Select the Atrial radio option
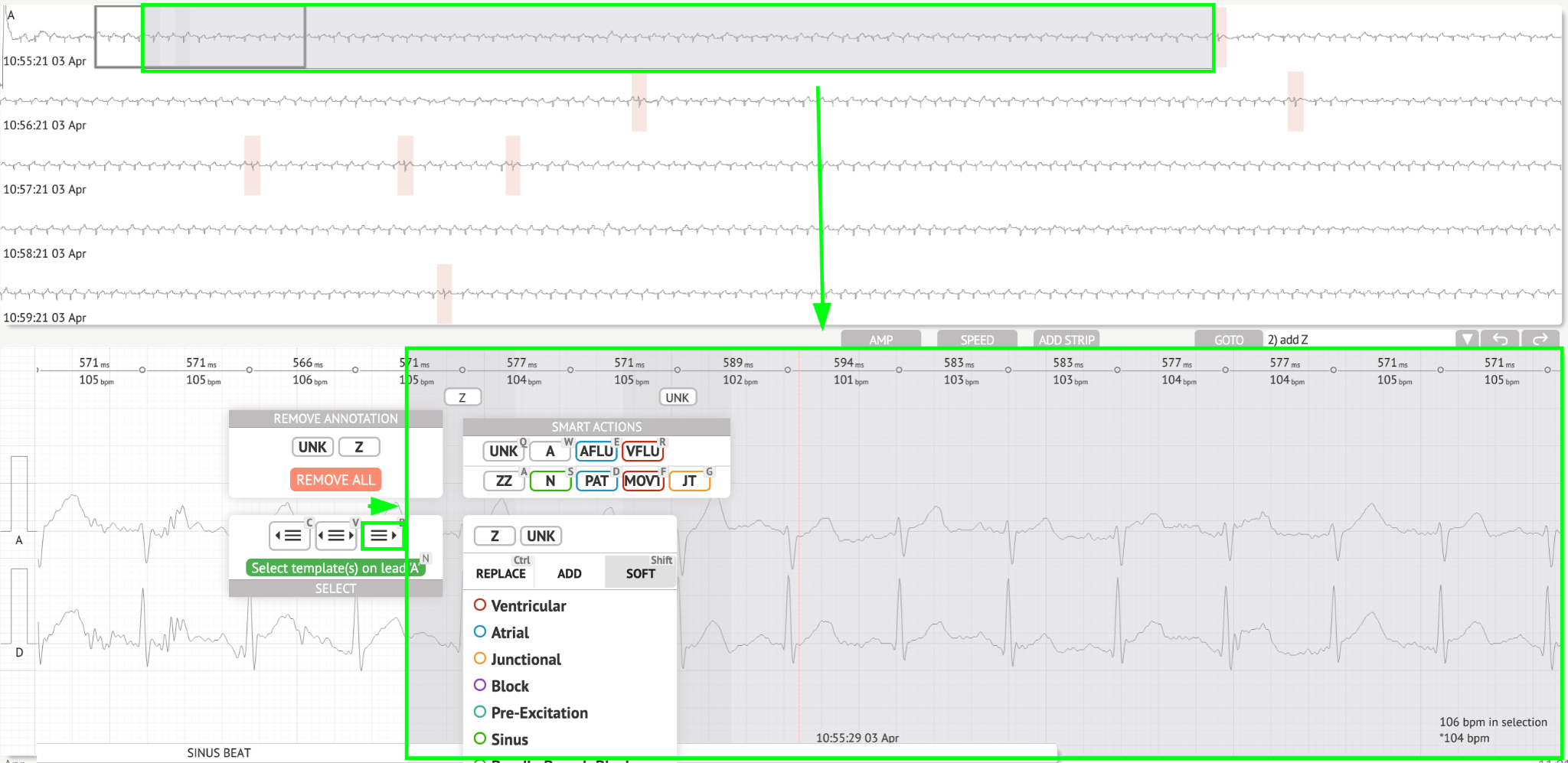Viewport: 1568px width, 763px height. tap(480, 632)
